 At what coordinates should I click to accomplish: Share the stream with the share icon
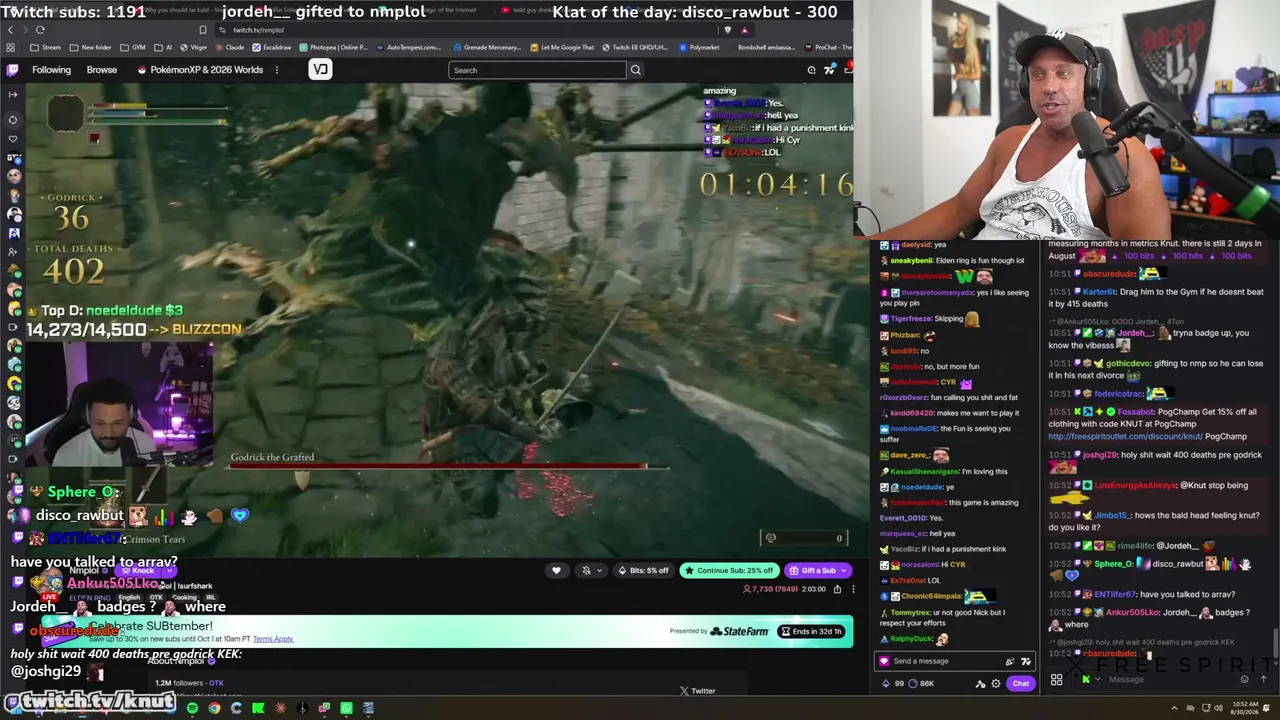(x=838, y=589)
